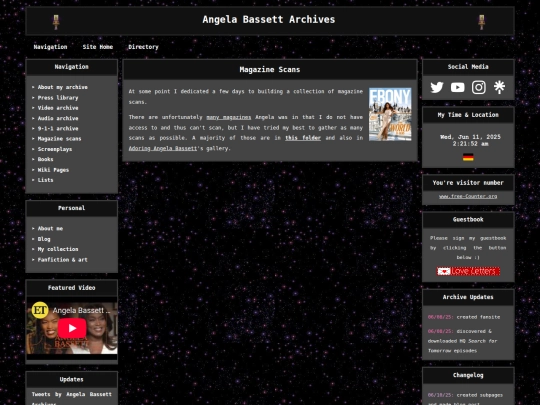
Task: Click the date and time display
Action: 470,140
